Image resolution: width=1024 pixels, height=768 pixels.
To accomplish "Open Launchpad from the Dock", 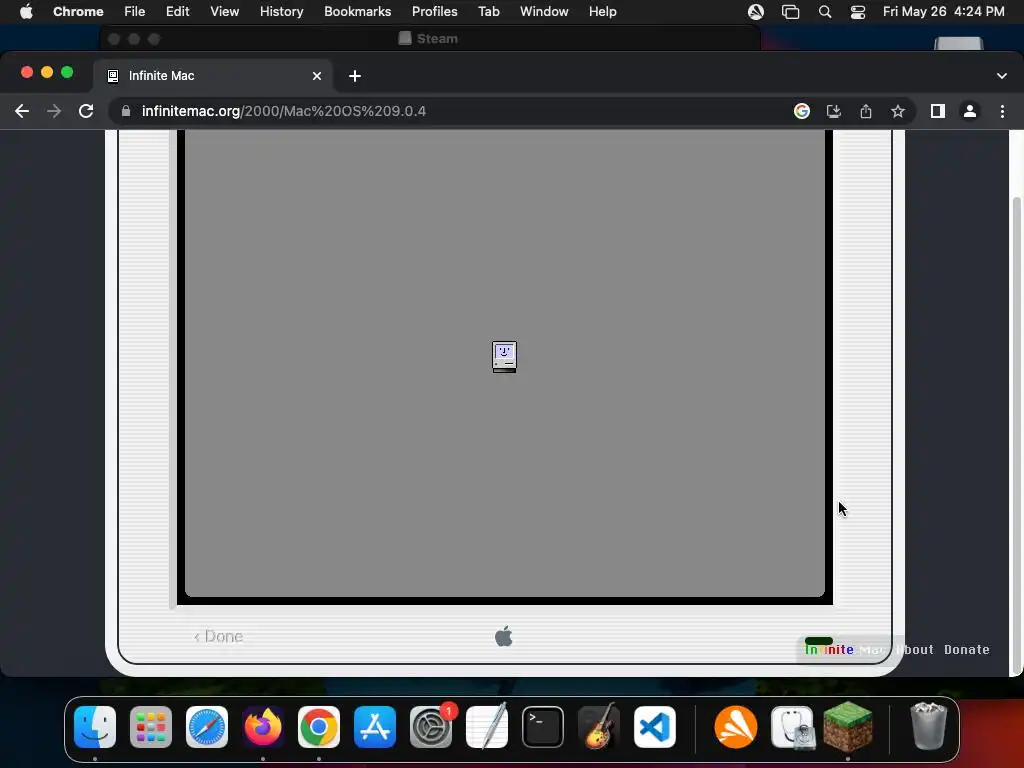I will (x=151, y=727).
